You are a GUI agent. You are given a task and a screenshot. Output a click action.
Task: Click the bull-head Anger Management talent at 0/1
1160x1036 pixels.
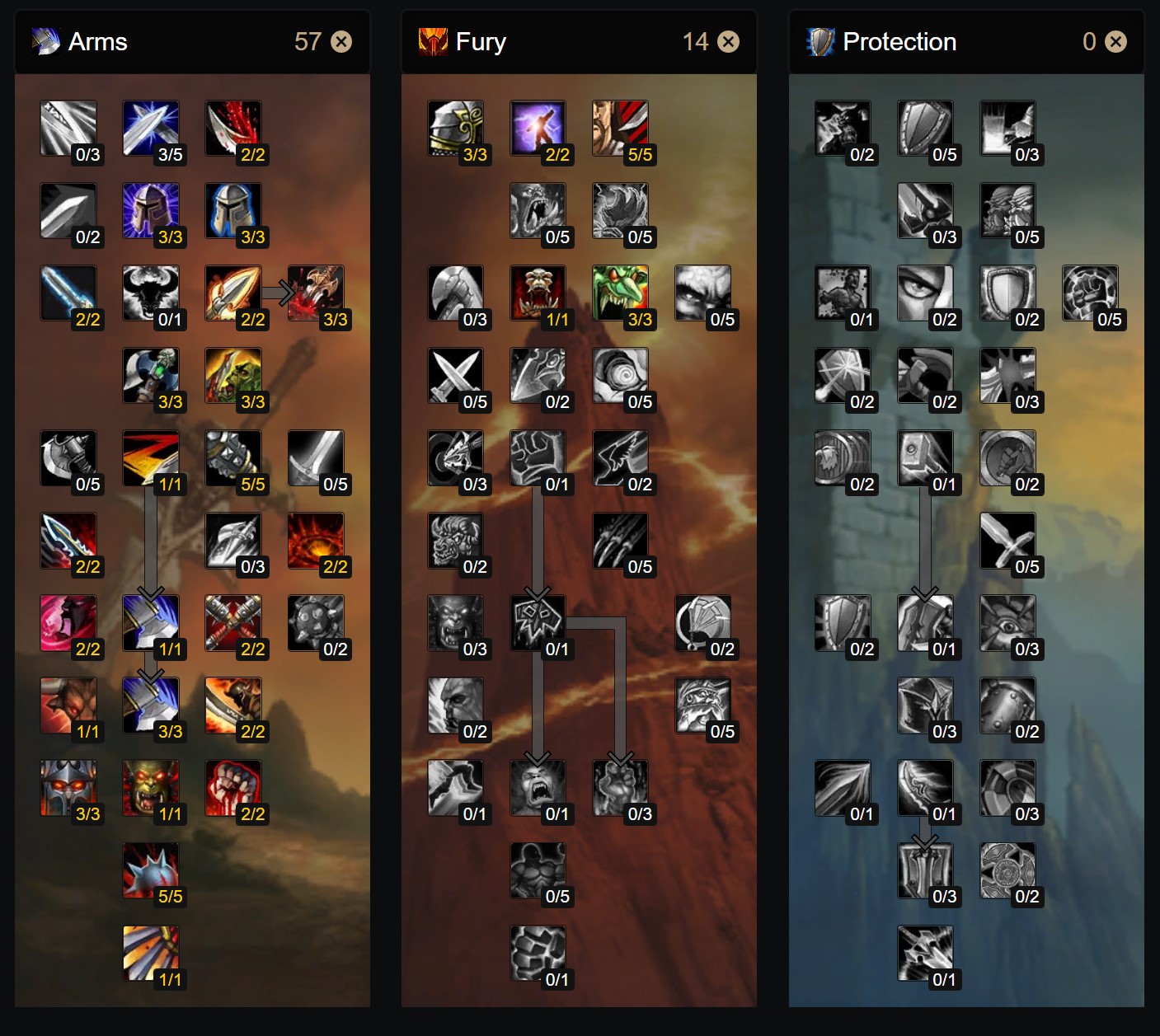pyautogui.click(x=151, y=293)
